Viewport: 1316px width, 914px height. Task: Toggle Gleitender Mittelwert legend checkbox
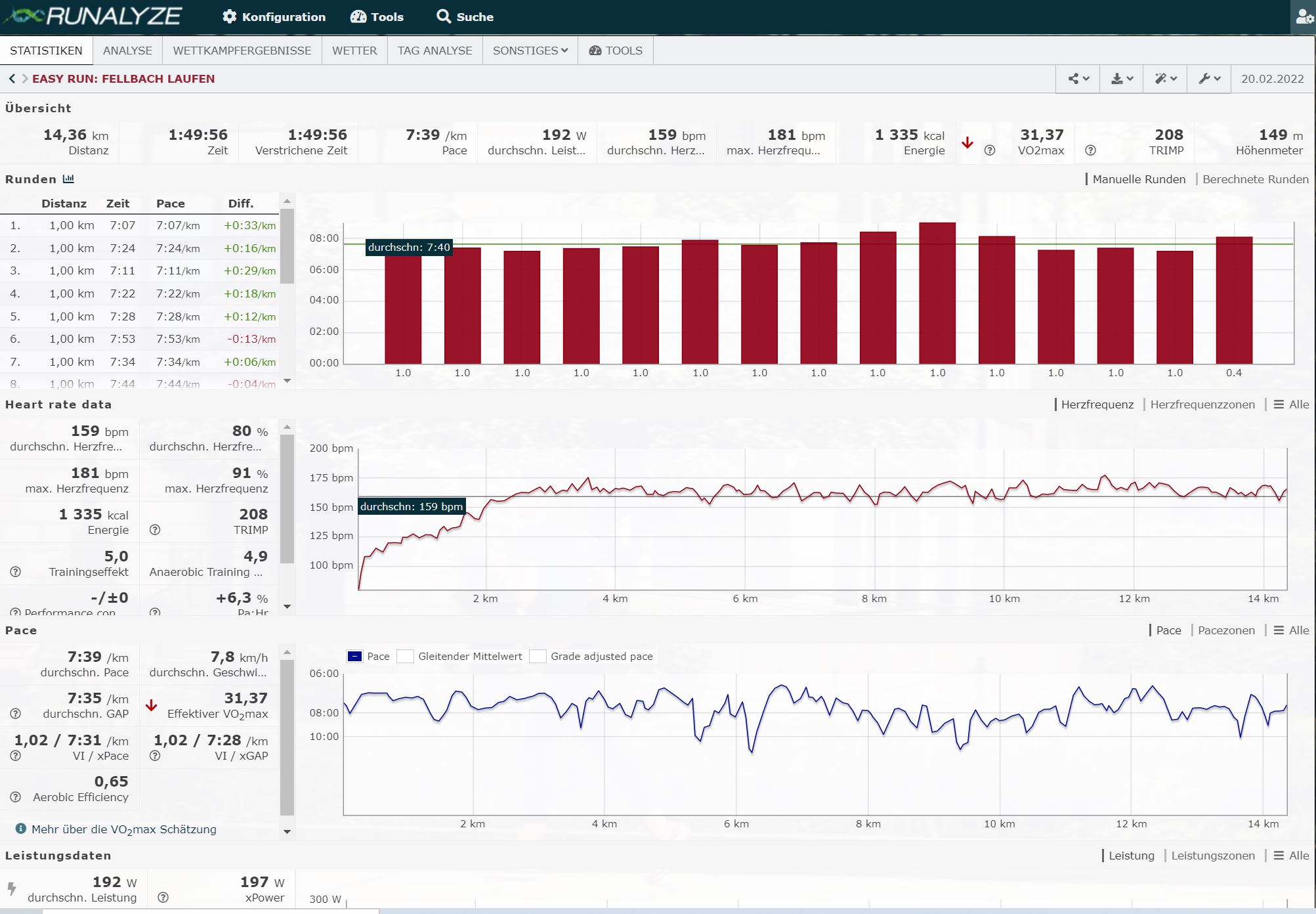(406, 657)
